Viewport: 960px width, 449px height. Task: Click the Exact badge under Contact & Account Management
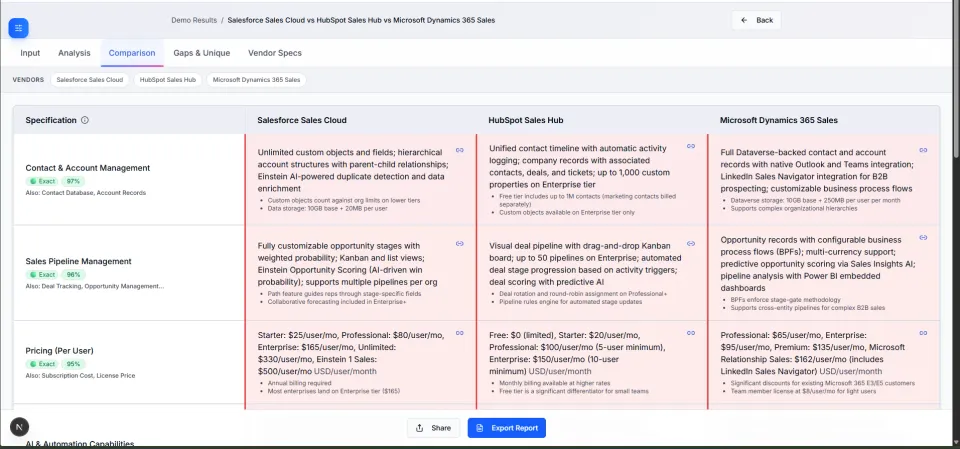(42, 181)
